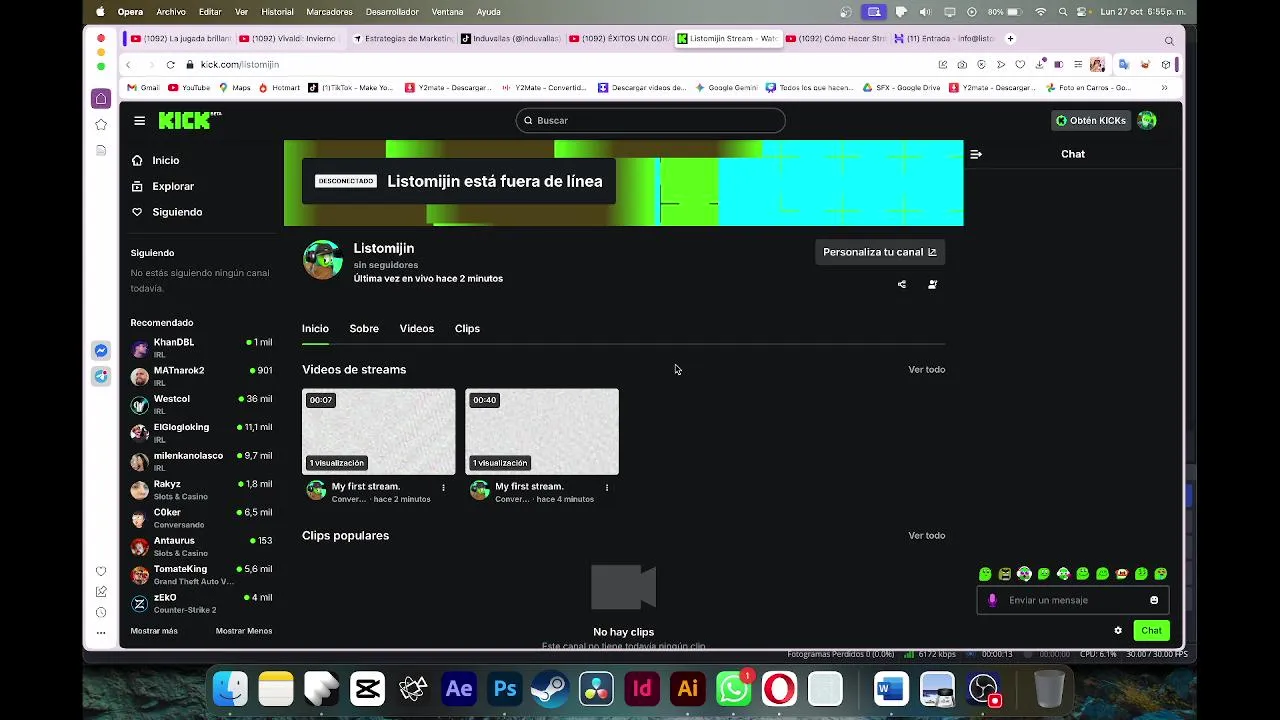Open options menu for 00:40 stream video
The width and height of the screenshot is (1280, 720).
coord(607,487)
